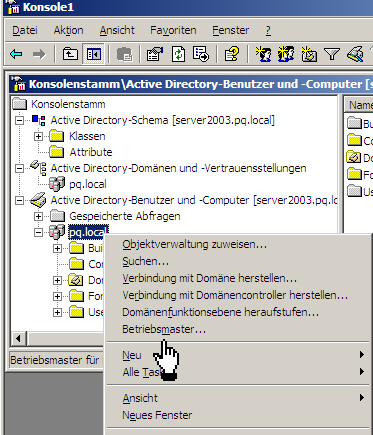Click the create new user icon
This screenshot has width=373, height=435.
point(263,54)
